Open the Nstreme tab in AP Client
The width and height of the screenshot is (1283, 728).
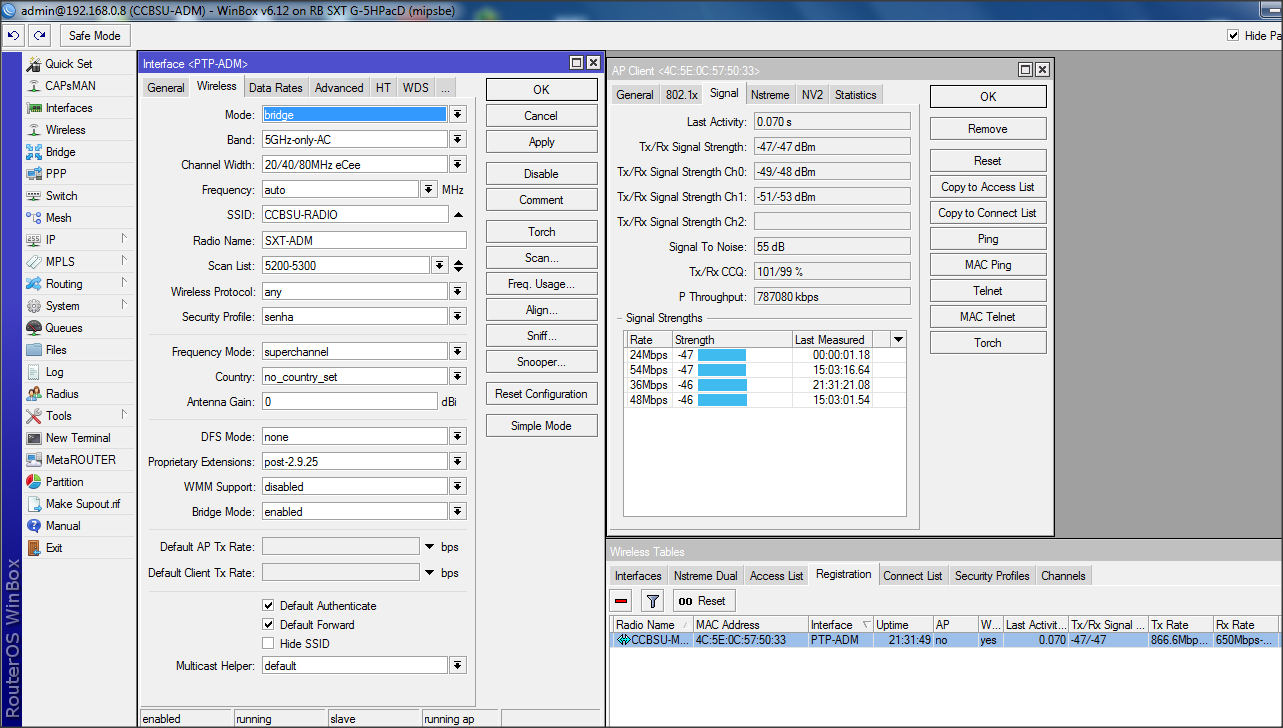click(x=770, y=95)
